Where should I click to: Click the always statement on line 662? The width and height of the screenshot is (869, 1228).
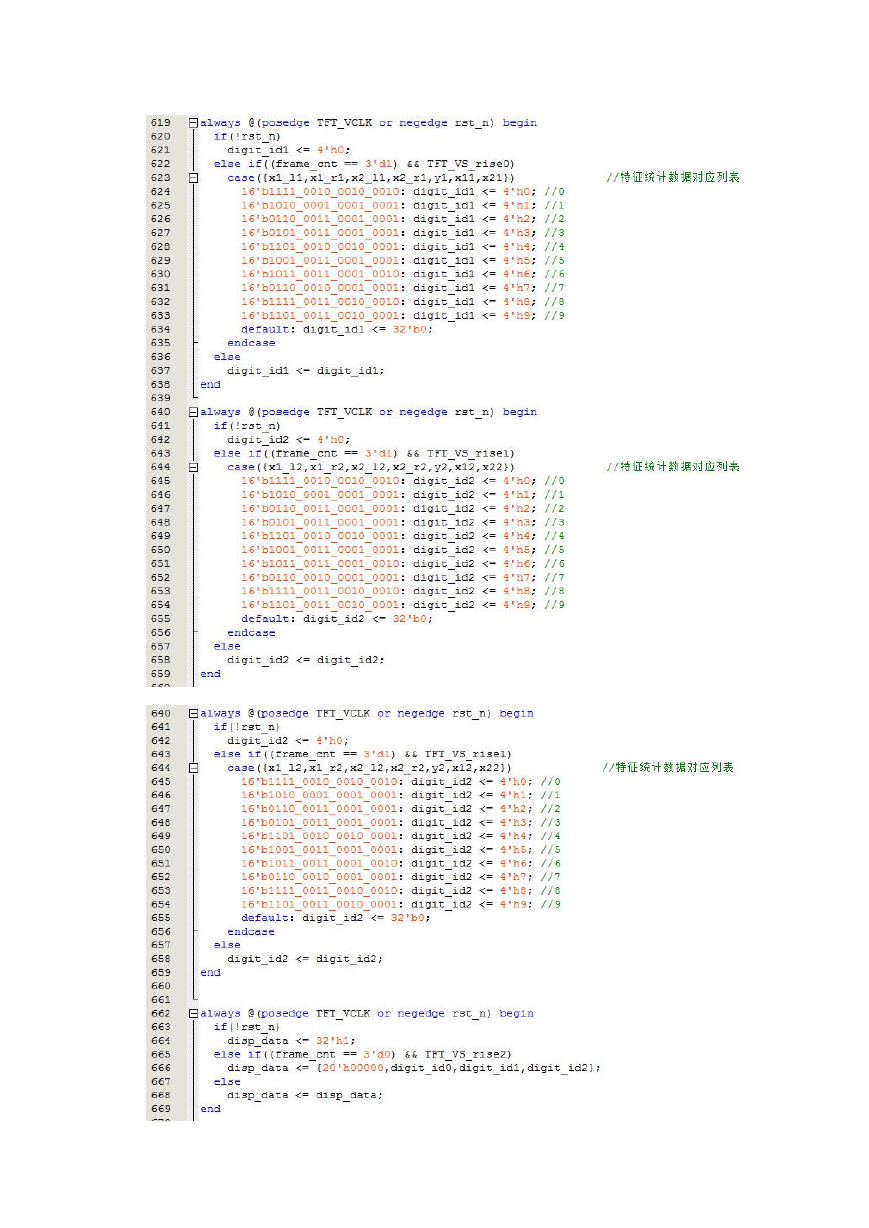point(367,1014)
